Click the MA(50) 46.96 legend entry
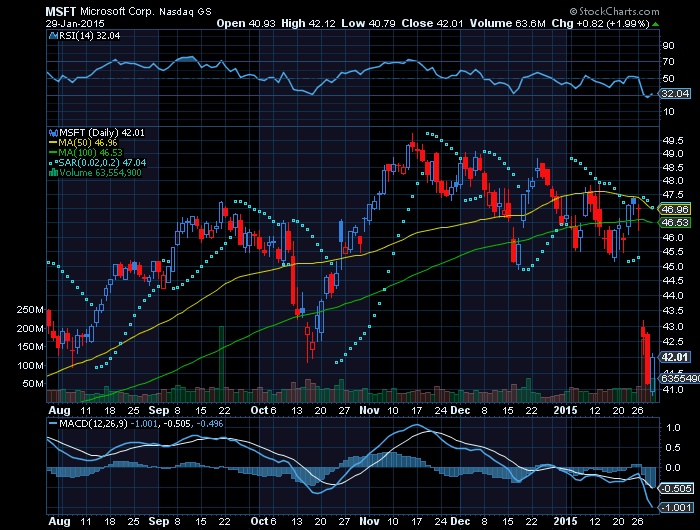 pos(88,143)
